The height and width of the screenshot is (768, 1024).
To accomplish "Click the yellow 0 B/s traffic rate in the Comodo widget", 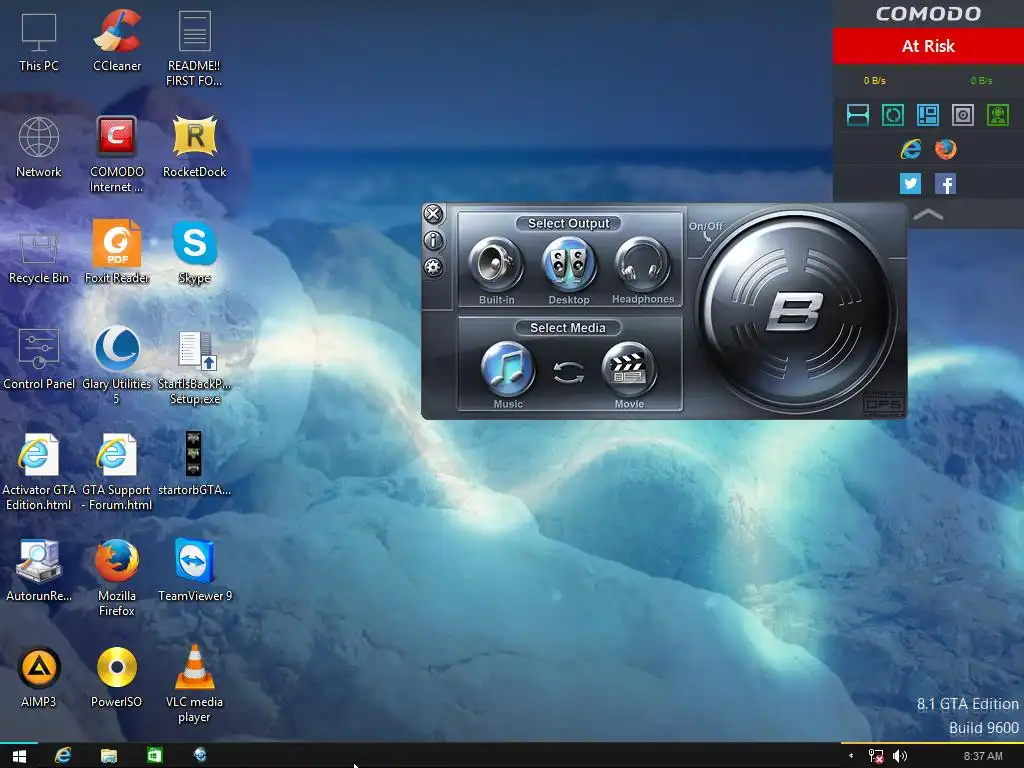I will 874,80.
